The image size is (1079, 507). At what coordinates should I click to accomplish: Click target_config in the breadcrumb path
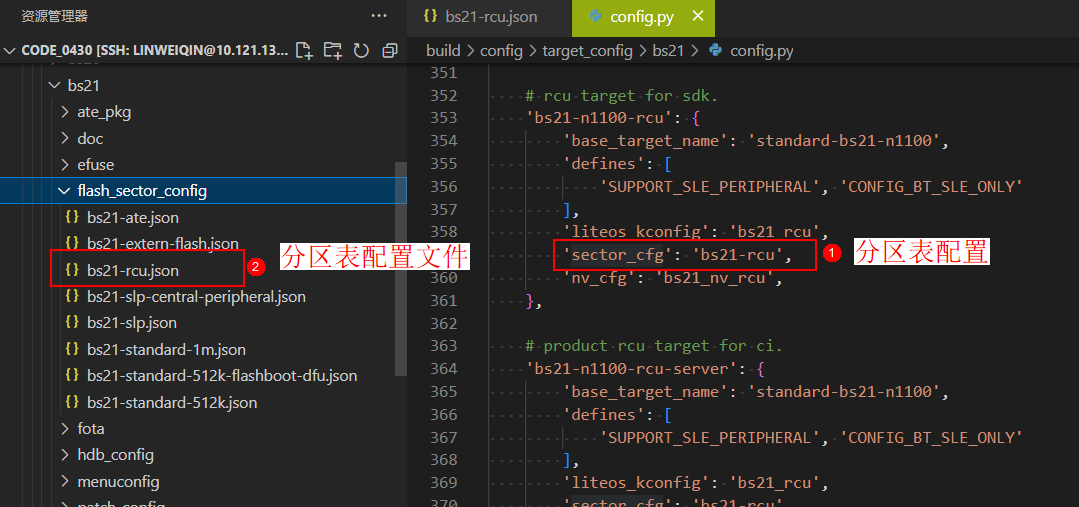(587, 50)
